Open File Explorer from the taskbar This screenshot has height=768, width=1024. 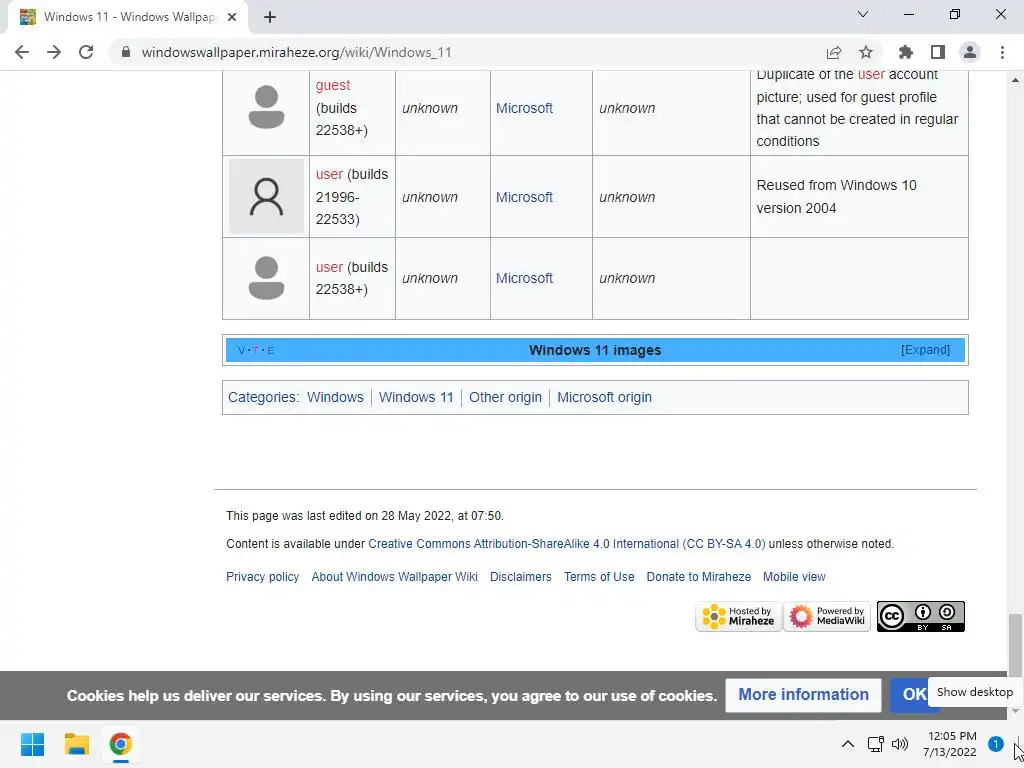(76, 744)
